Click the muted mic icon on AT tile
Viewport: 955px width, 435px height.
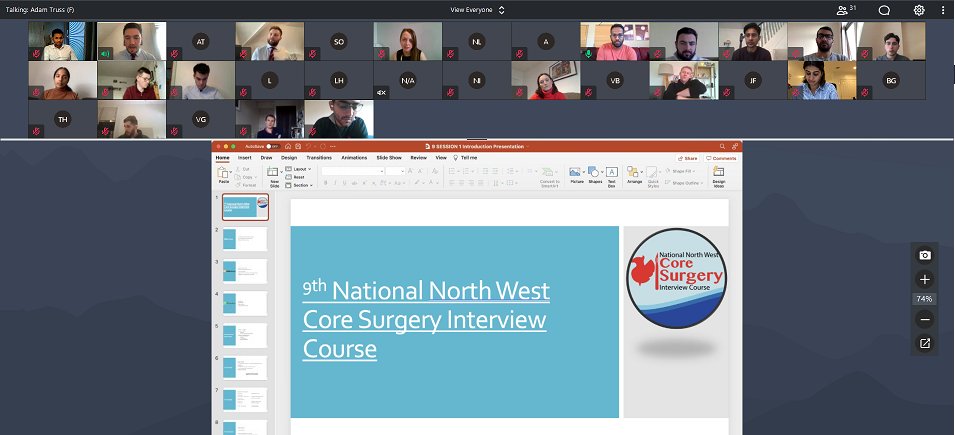(174, 54)
